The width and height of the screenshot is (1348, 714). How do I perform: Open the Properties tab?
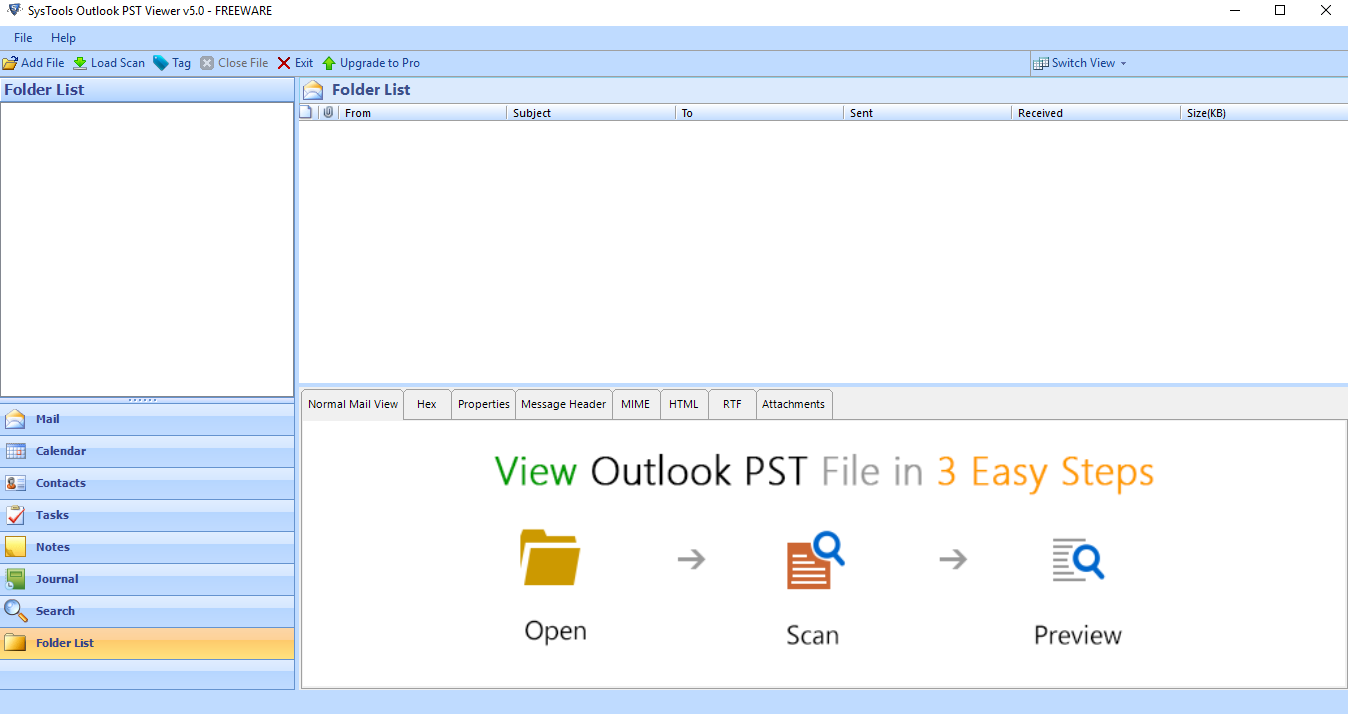(484, 404)
